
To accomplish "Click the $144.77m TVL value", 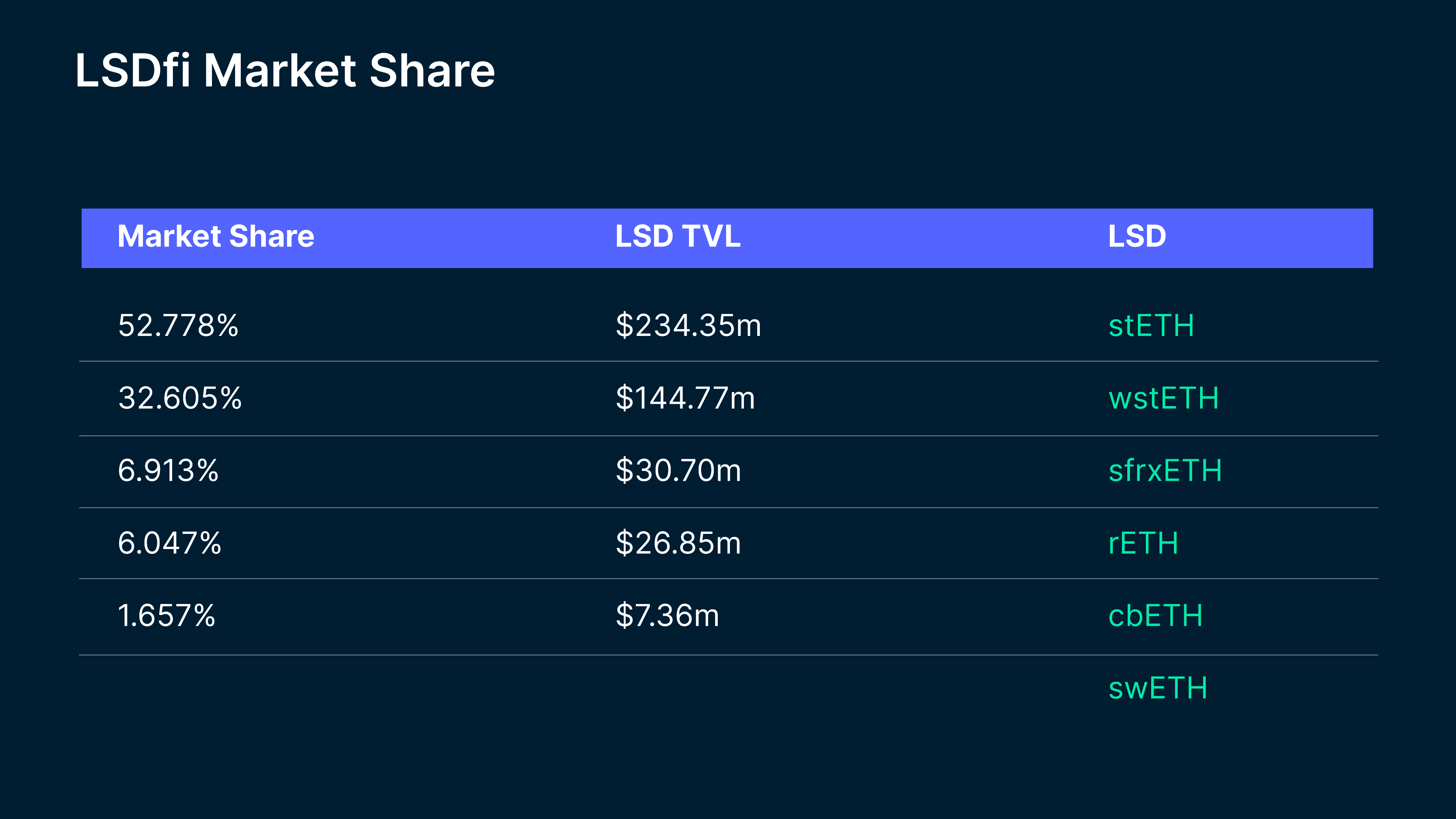I will [x=685, y=399].
